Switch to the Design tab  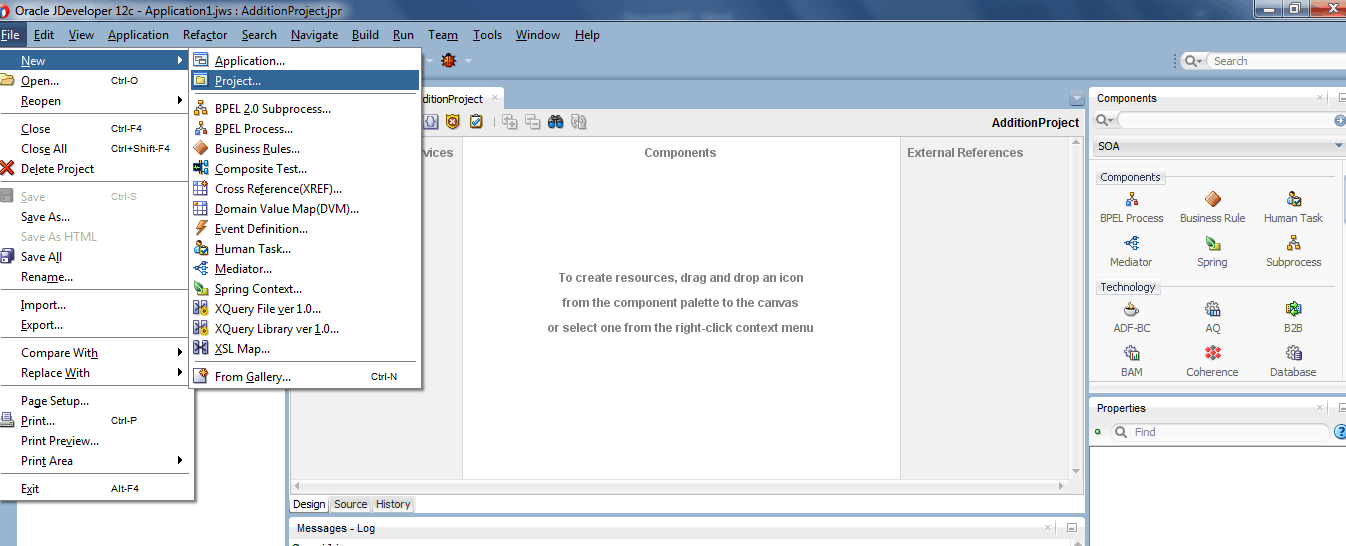click(309, 505)
